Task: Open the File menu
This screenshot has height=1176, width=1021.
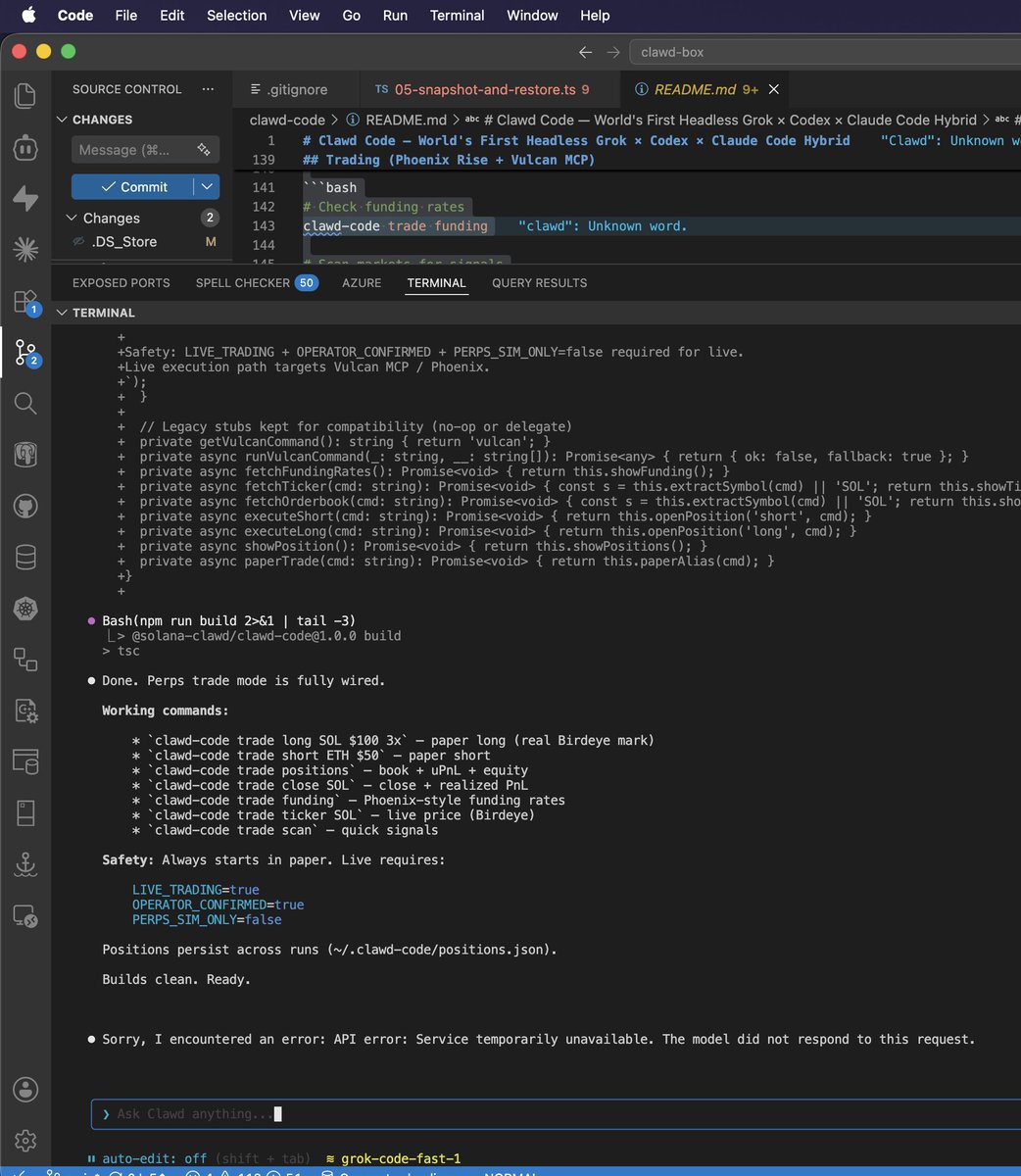Action: click(x=125, y=15)
